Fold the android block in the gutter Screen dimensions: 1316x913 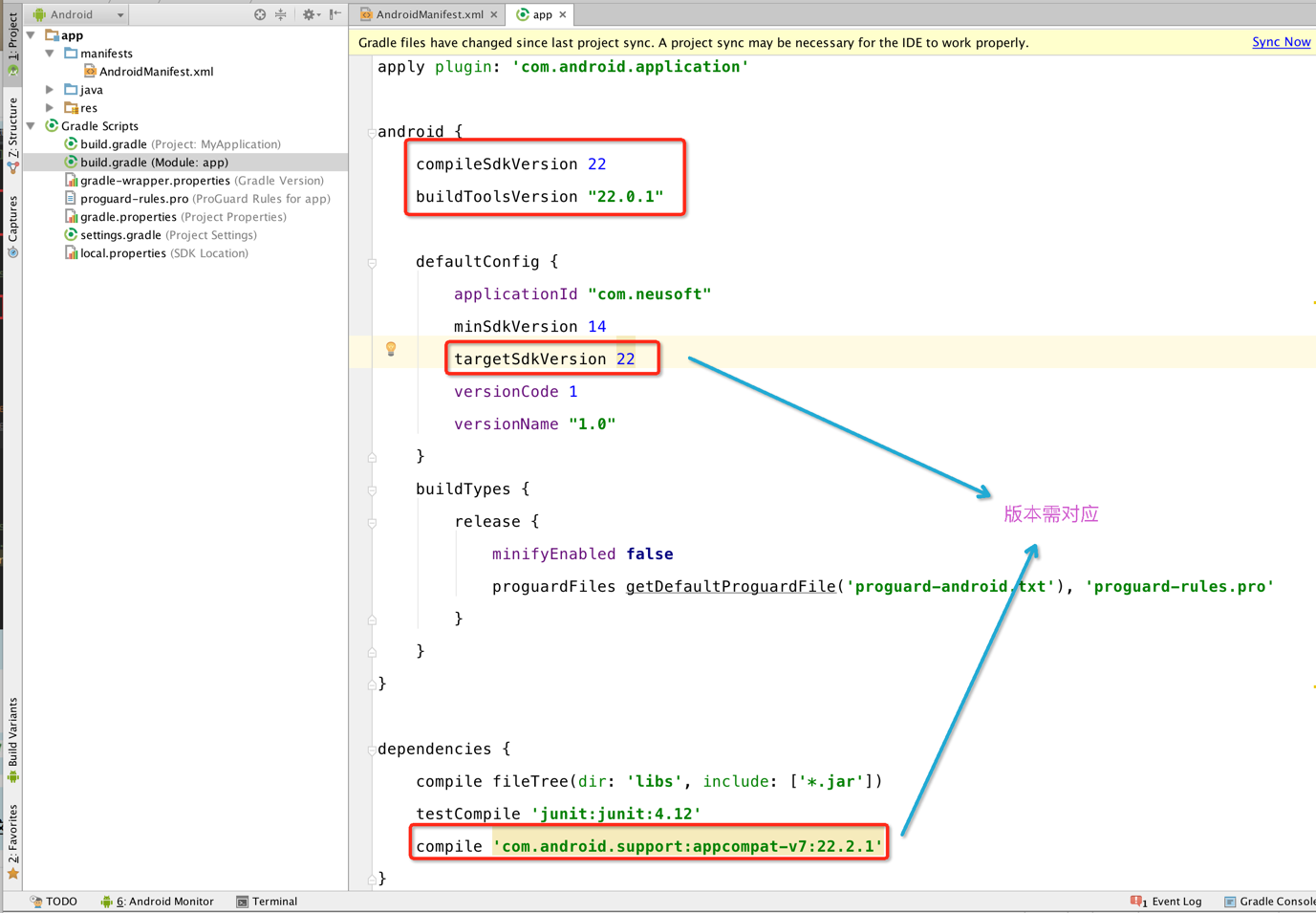coord(372,132)
